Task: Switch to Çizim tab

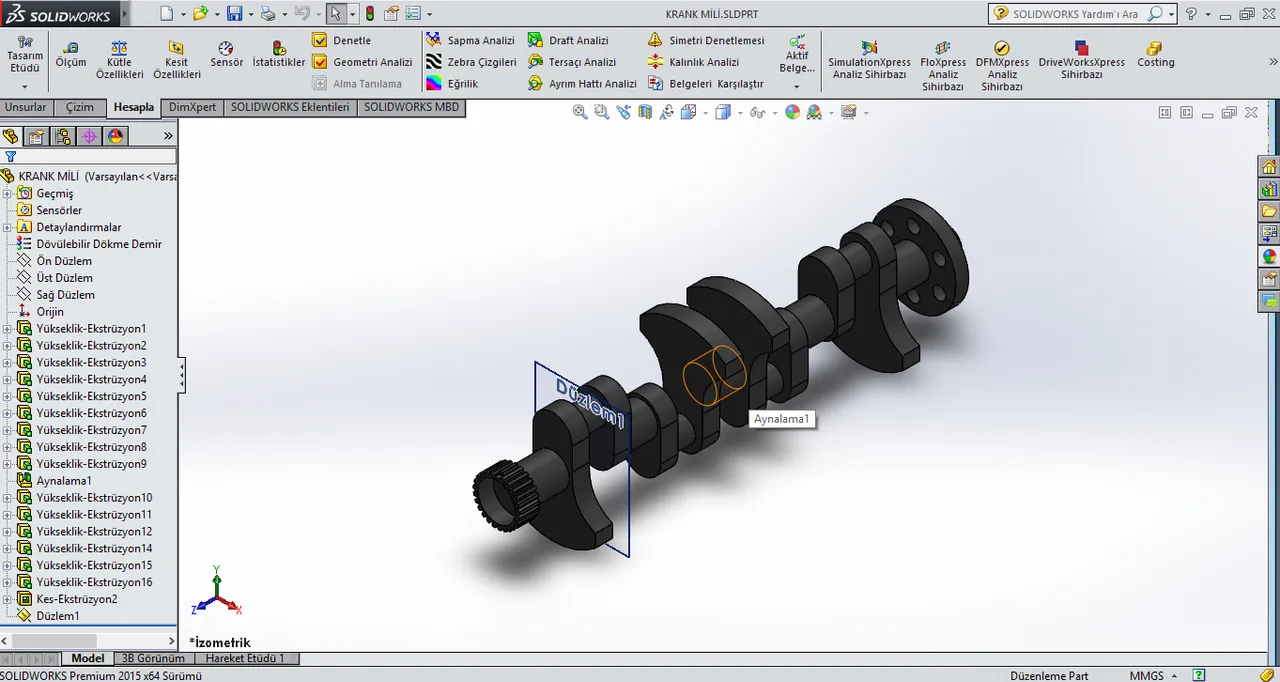Action: [x=80, y=107]
